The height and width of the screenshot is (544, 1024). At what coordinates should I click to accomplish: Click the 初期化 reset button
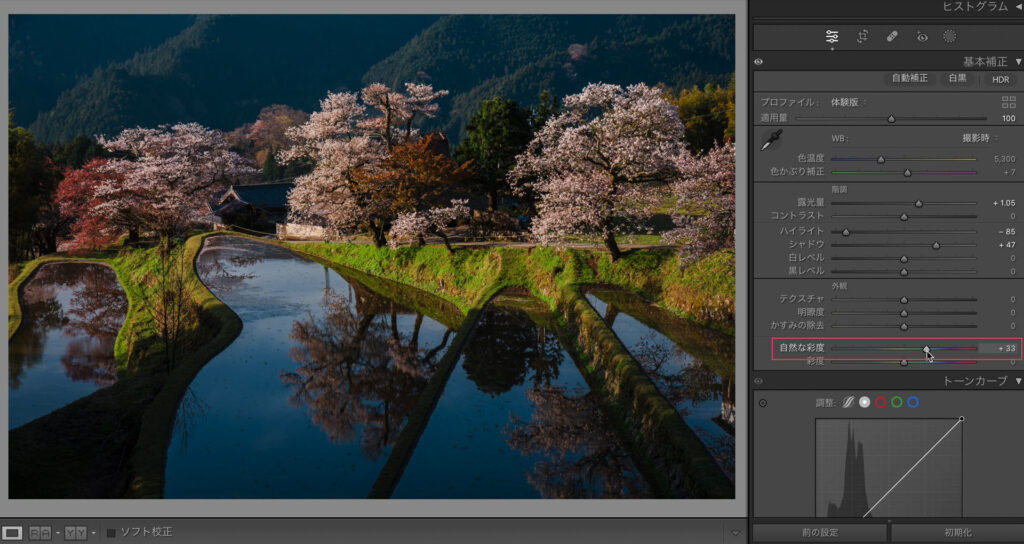(957, 533)
